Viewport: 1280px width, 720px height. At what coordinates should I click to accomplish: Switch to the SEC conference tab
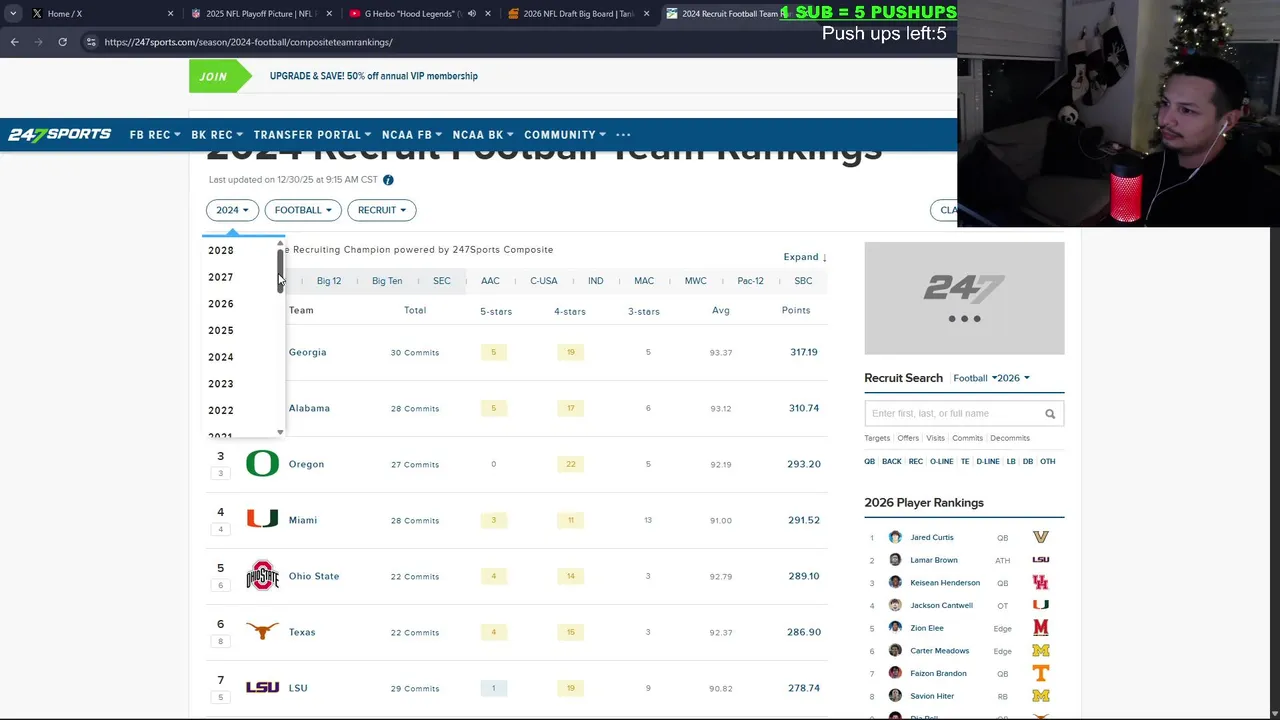[x=442, y=281]
